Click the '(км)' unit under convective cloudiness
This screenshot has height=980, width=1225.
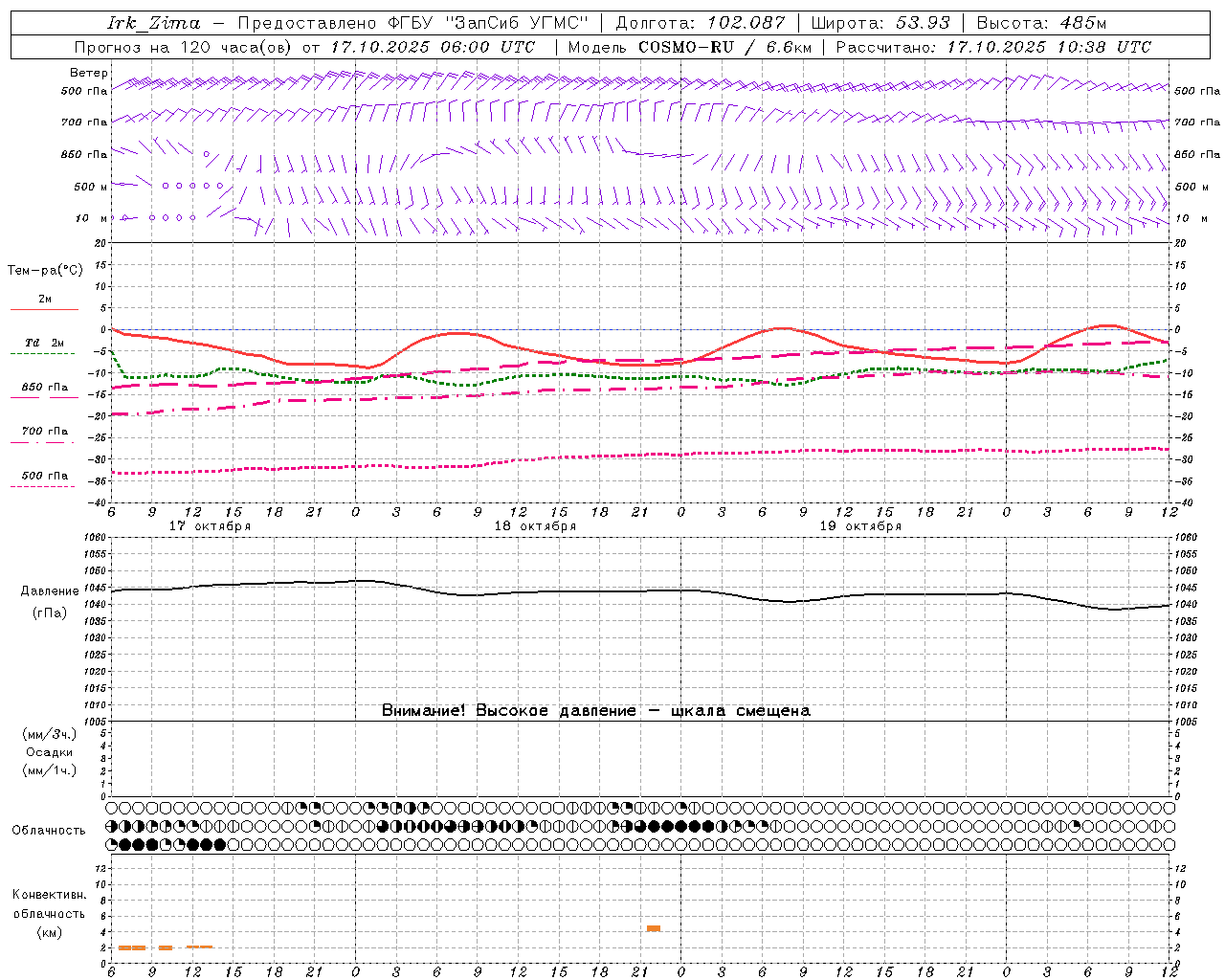click(49, 932)
